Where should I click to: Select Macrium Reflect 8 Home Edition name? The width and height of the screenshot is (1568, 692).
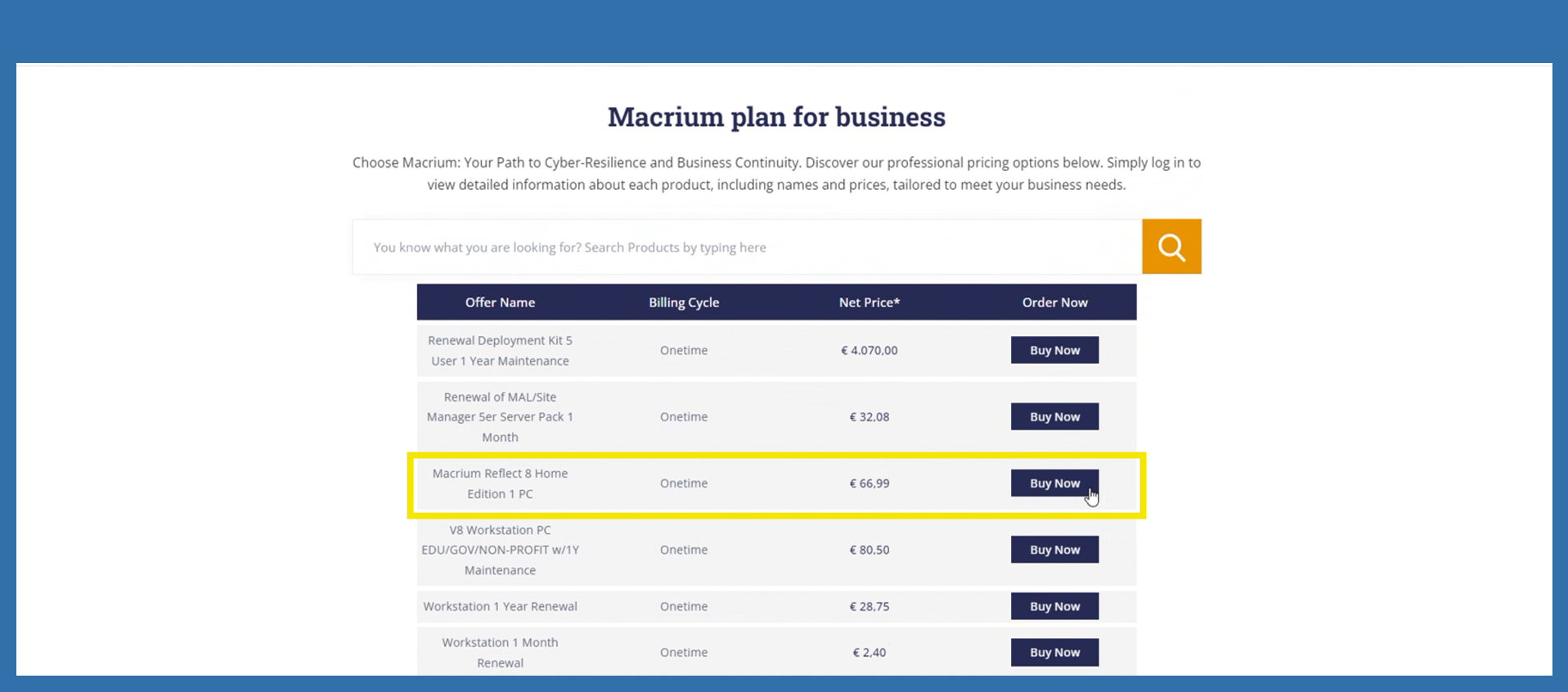pyautogui.click(x=500, y=483)
